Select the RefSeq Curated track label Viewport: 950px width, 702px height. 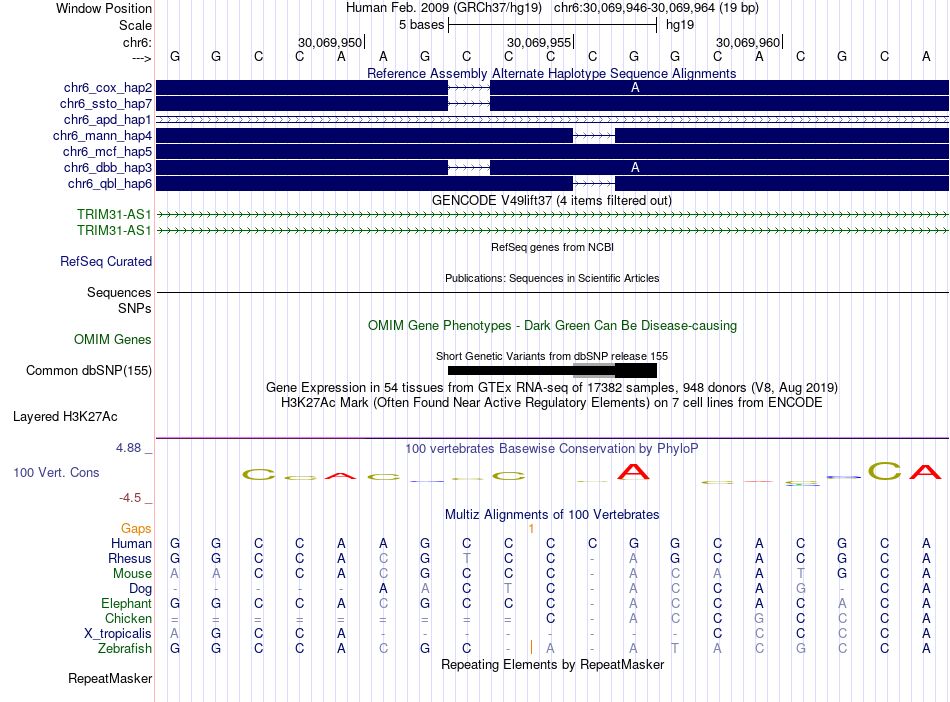click(106, 262)
